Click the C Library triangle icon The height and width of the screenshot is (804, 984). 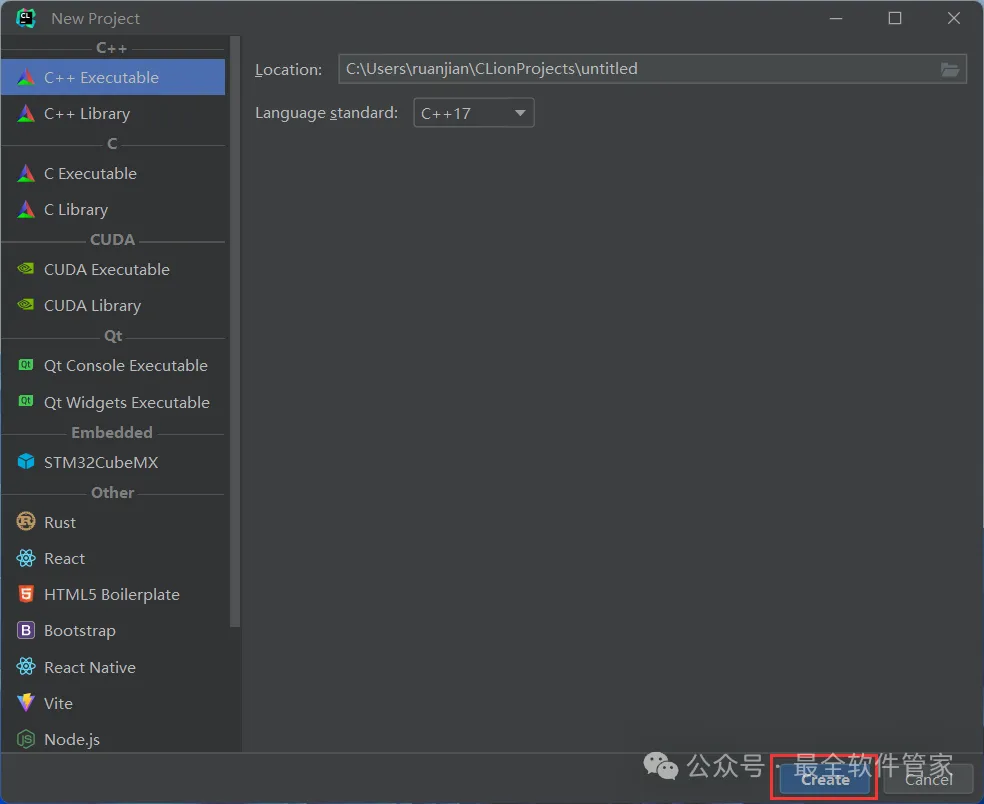tap(26, 210)
